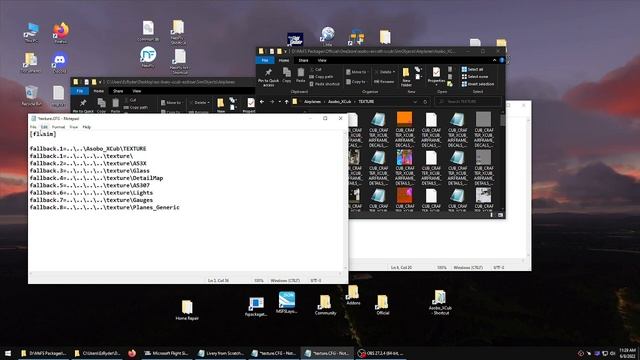
Task: Select the This PC desktop icon
Action: point(31,33)
